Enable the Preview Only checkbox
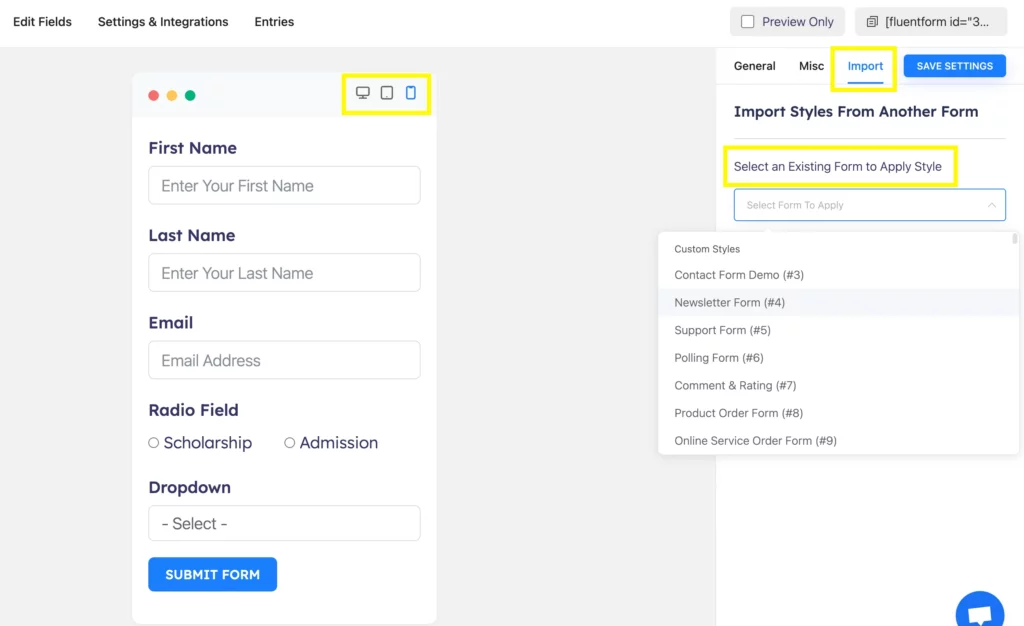This screenshot has height=626, width=1024. pos(748,22)
